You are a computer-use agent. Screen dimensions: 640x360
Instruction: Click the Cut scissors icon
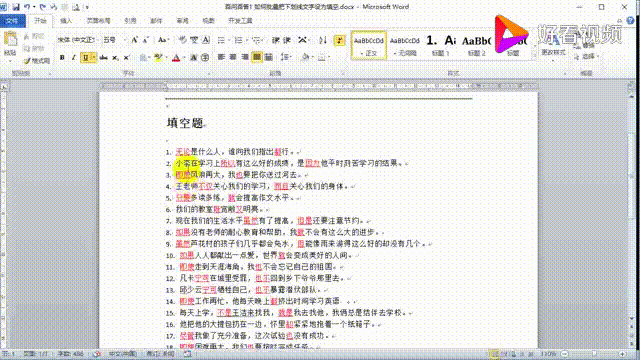27,37
